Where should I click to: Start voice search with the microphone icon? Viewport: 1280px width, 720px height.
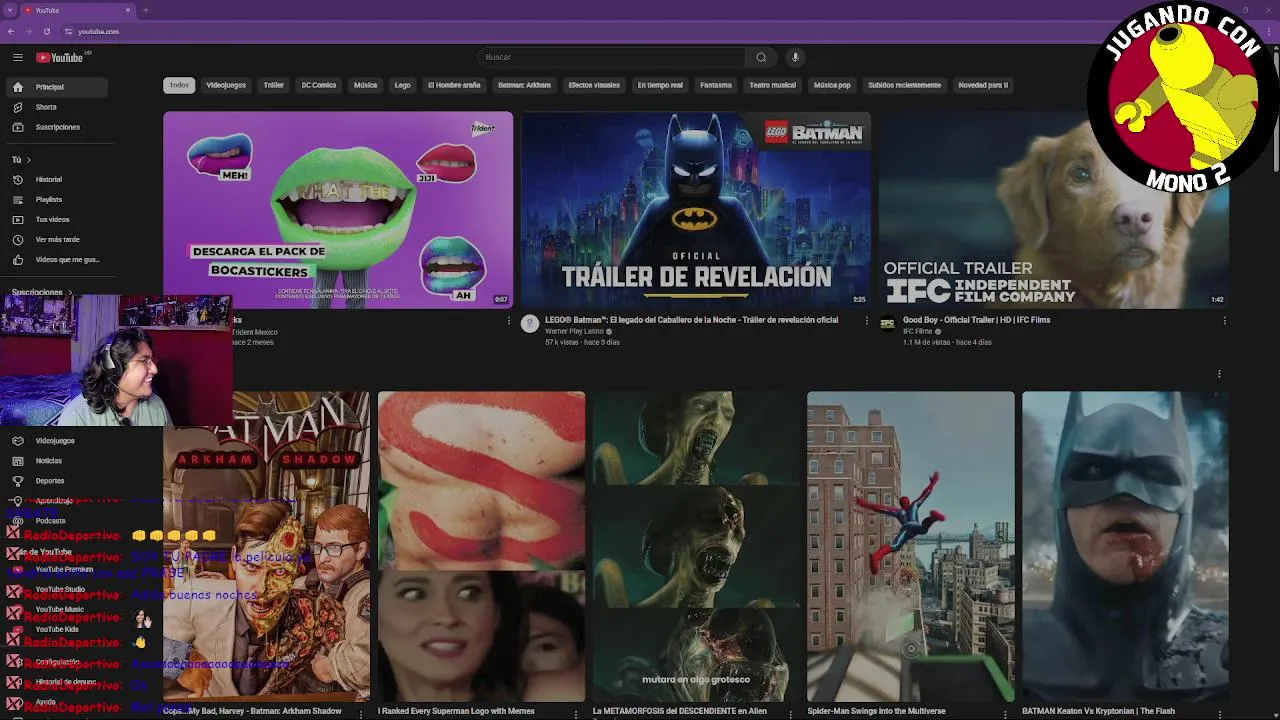click(795, 57)
